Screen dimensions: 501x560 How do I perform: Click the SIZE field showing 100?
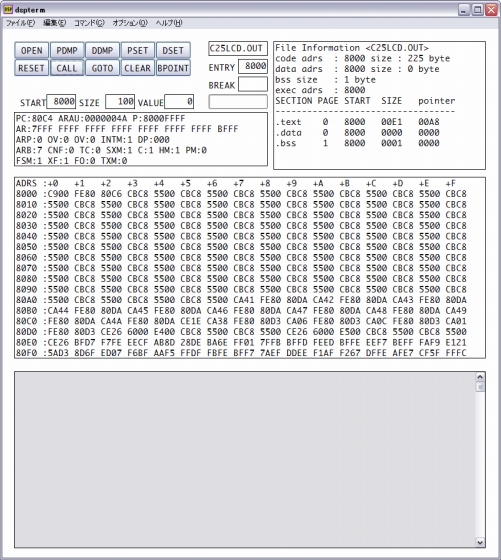tap(120, 102)
